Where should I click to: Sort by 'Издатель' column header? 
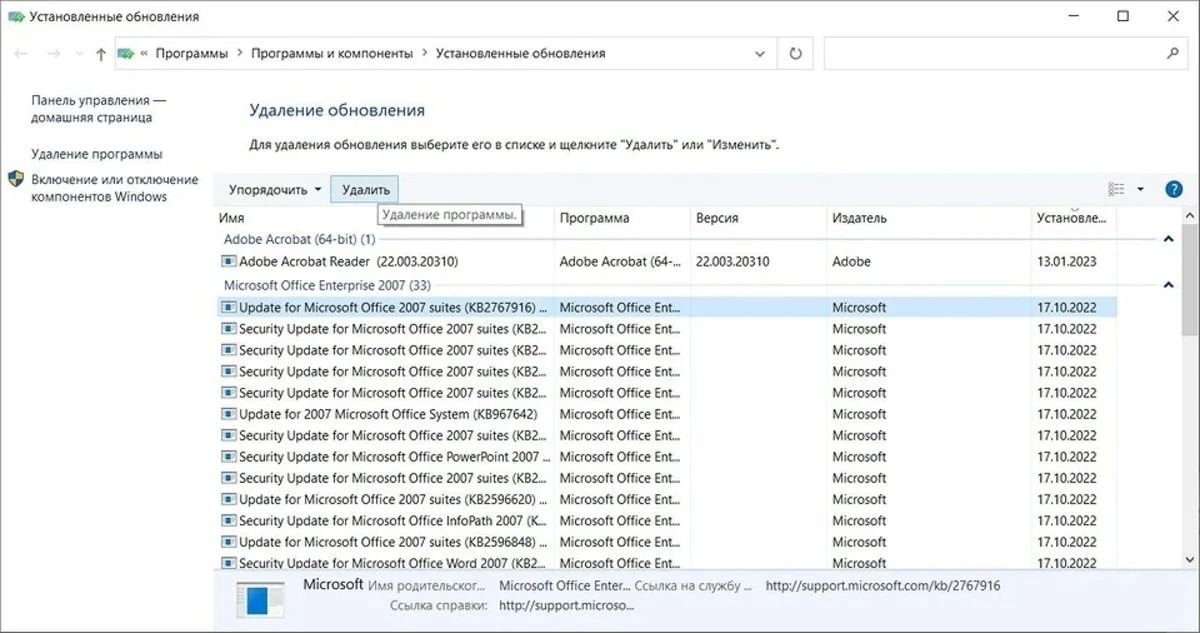(x=929, y=218)
